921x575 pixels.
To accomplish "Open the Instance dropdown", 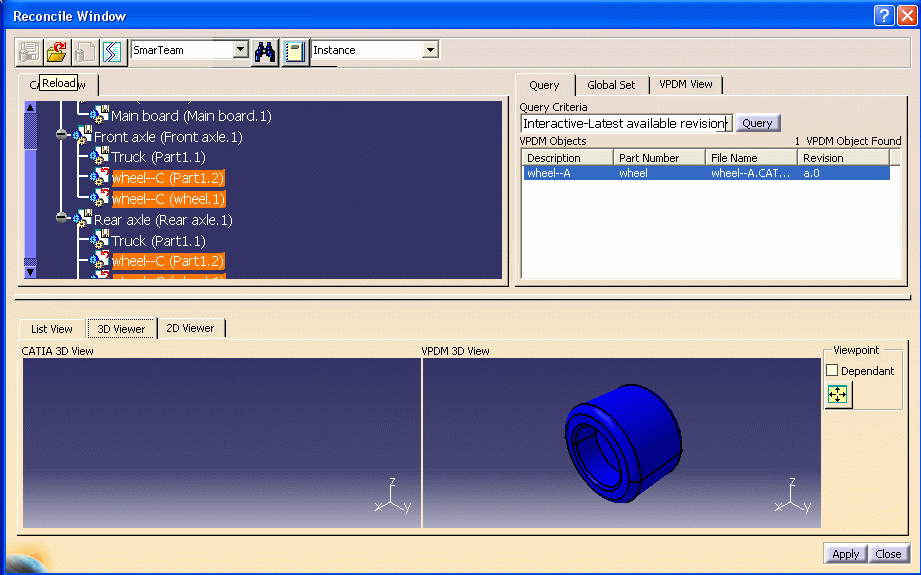I will coord(430,50).
